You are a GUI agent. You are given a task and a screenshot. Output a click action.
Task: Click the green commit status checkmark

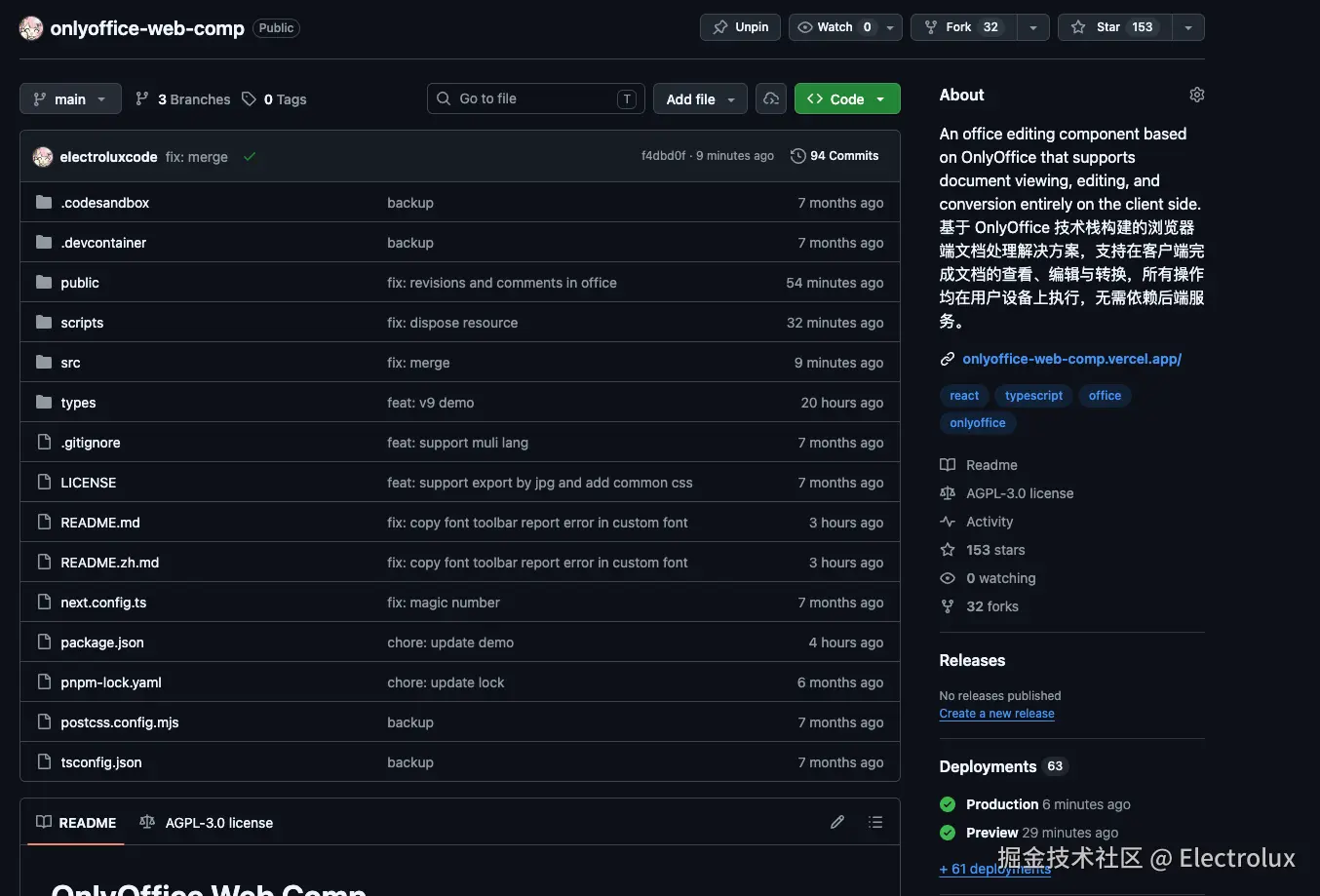click(250, 156)
